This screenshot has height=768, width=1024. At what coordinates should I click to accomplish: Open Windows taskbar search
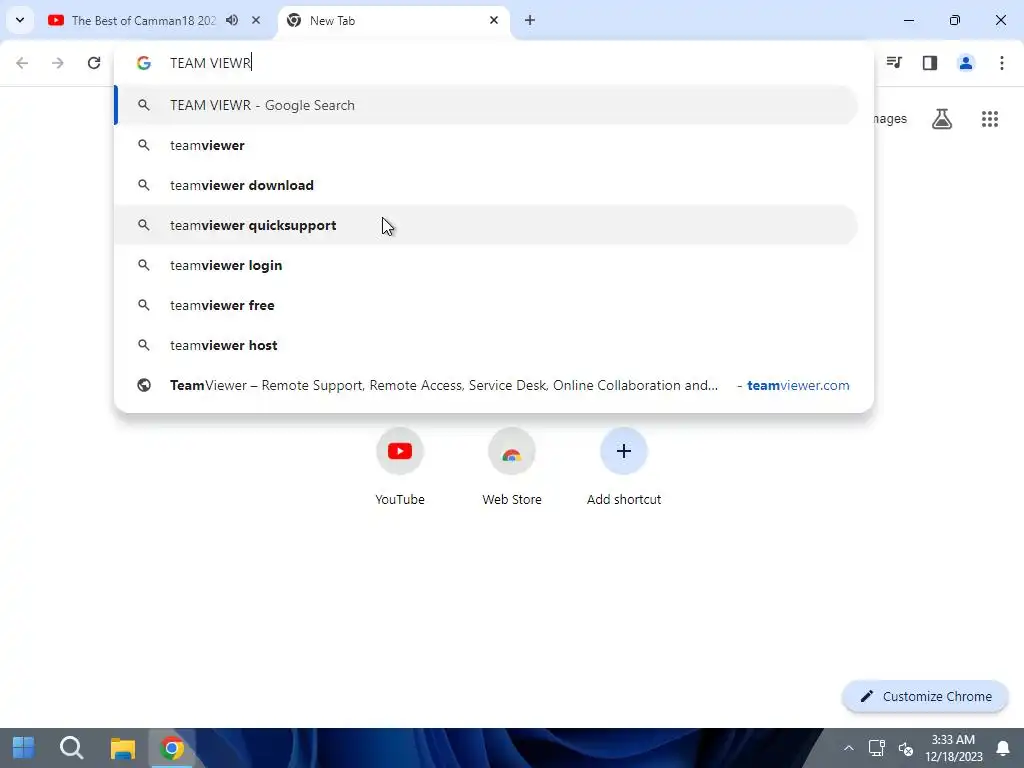(72, 748)
